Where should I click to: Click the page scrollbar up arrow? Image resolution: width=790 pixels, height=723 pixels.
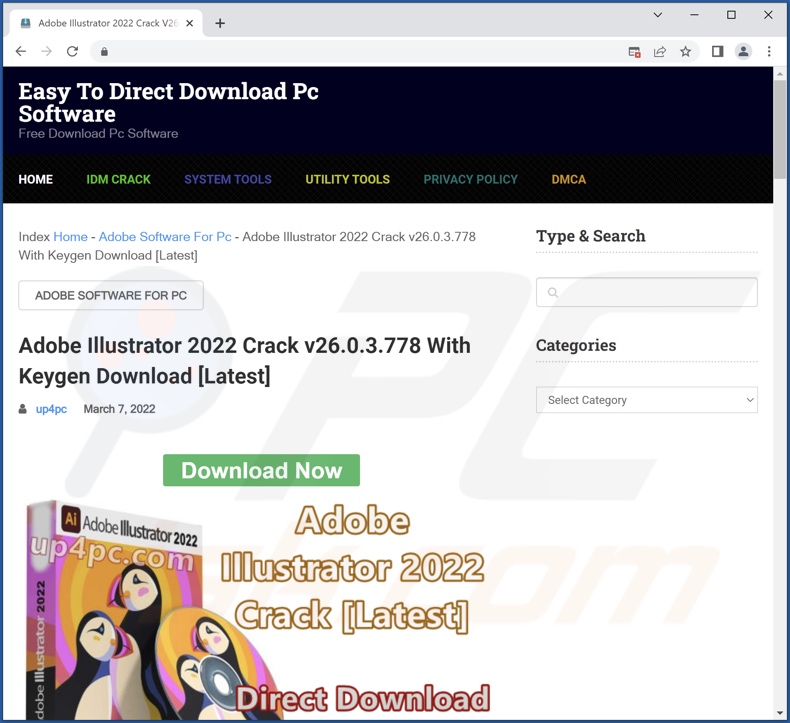click(x=780, y=74)
